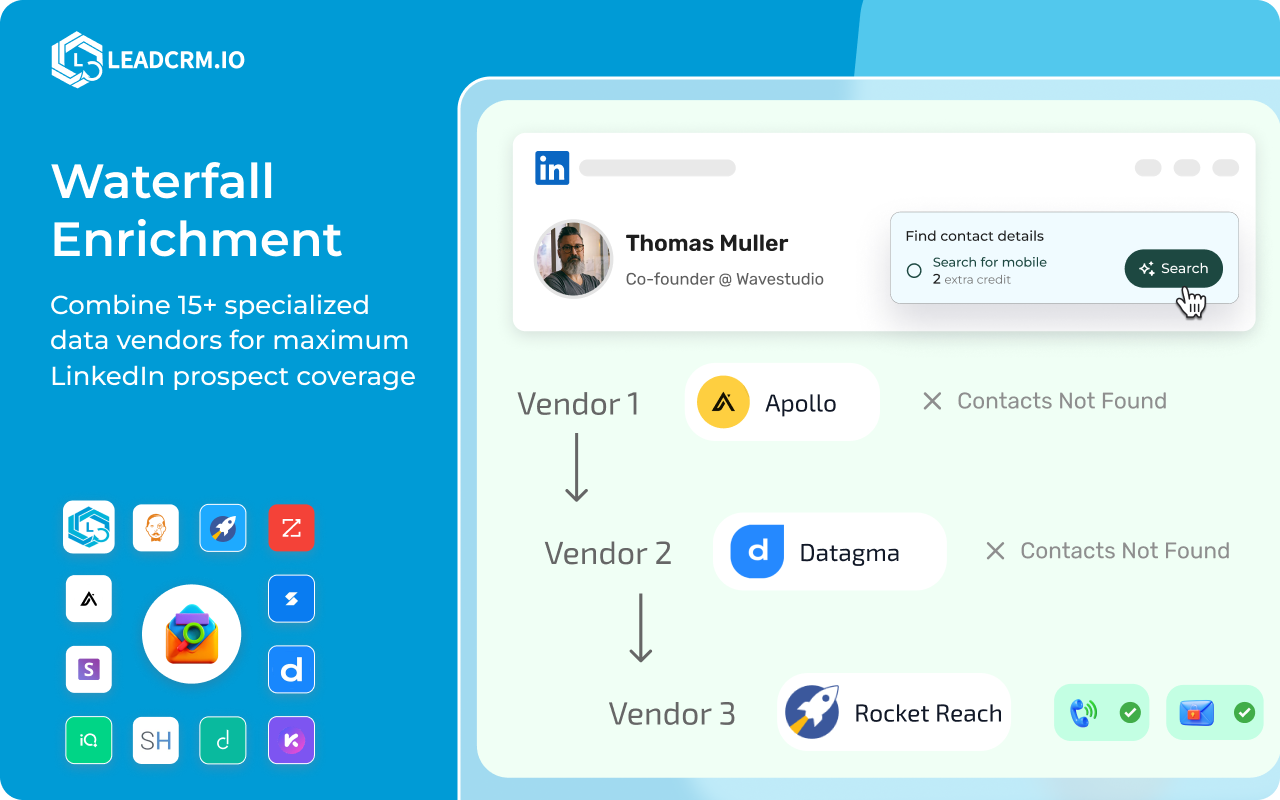The width and height of the screenshot is (1280, 800).
Task: Select the 'Search for mobile' radio option
Action: [914, 270]
